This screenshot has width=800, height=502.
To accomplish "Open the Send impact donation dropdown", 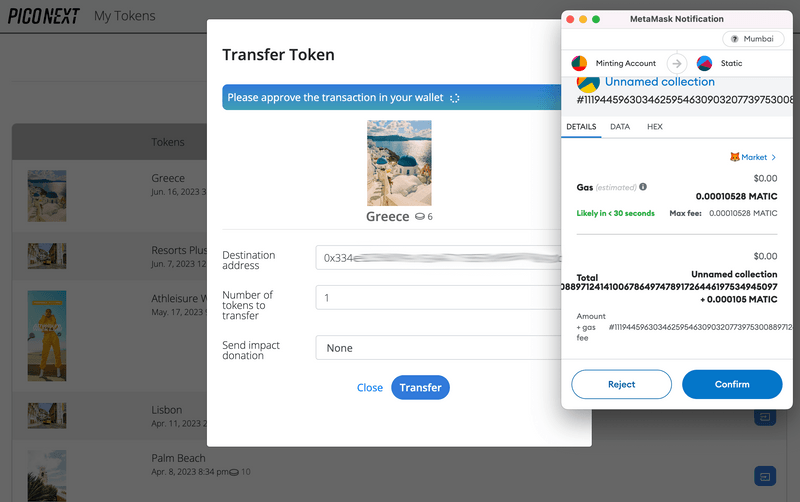I will pyautogui.click(x=439, y=348).
